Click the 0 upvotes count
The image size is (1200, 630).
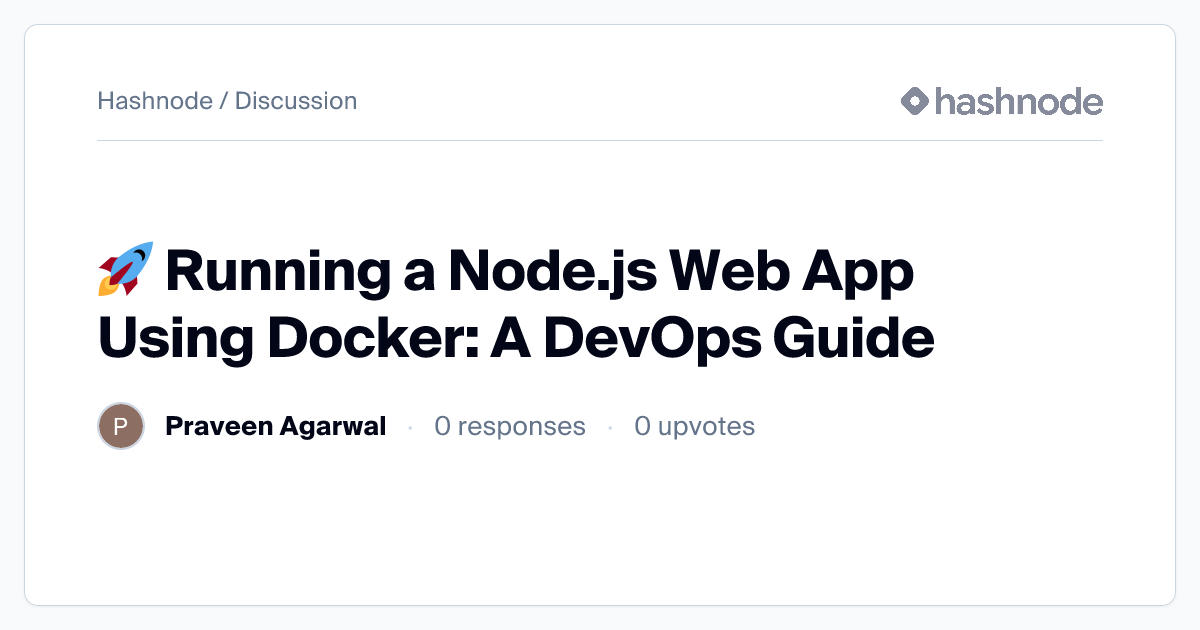tap(694, 427)
